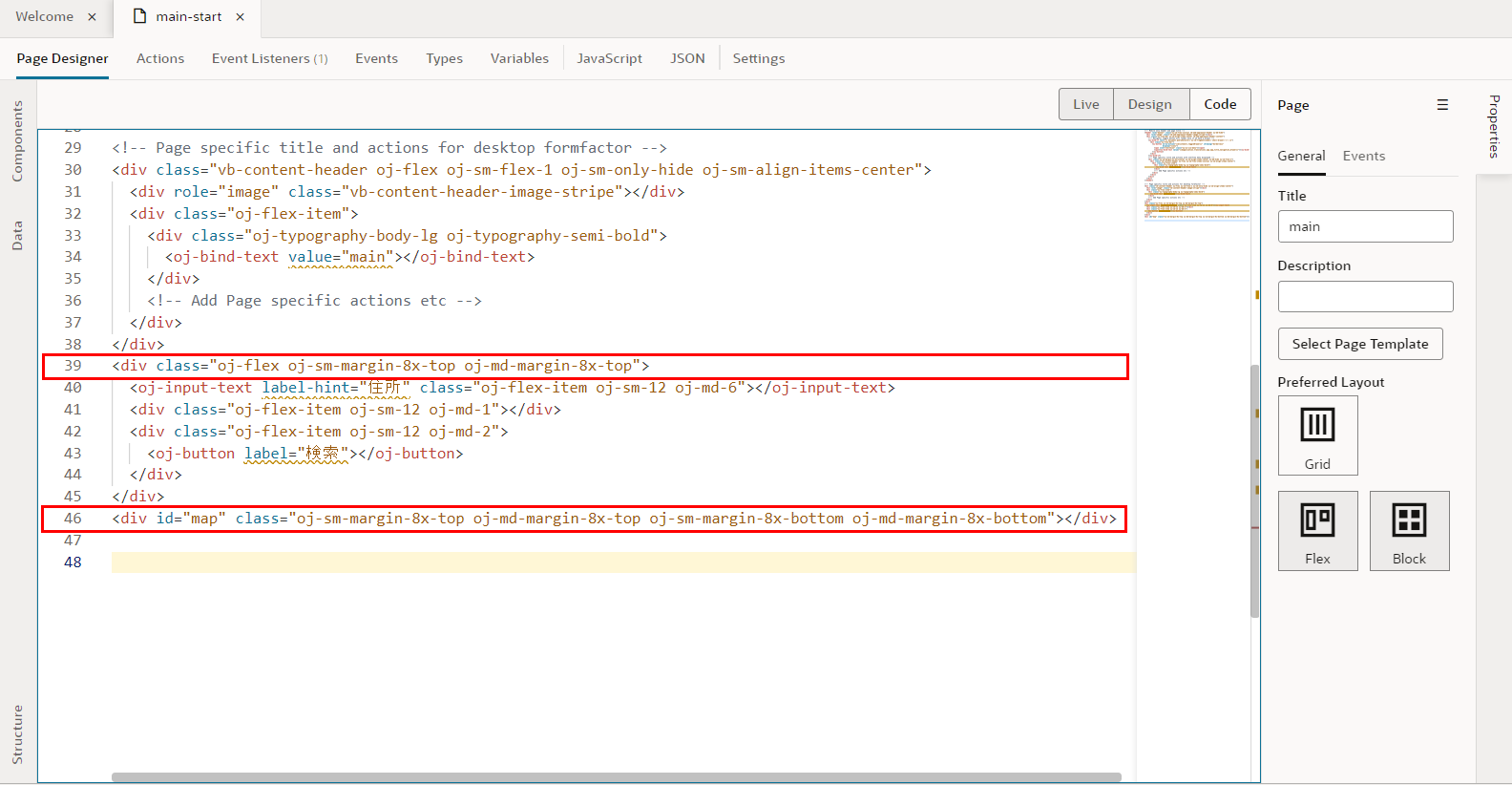Close the main-start tab
This screenshot has width=1512, height=785.
click(241, 17)
